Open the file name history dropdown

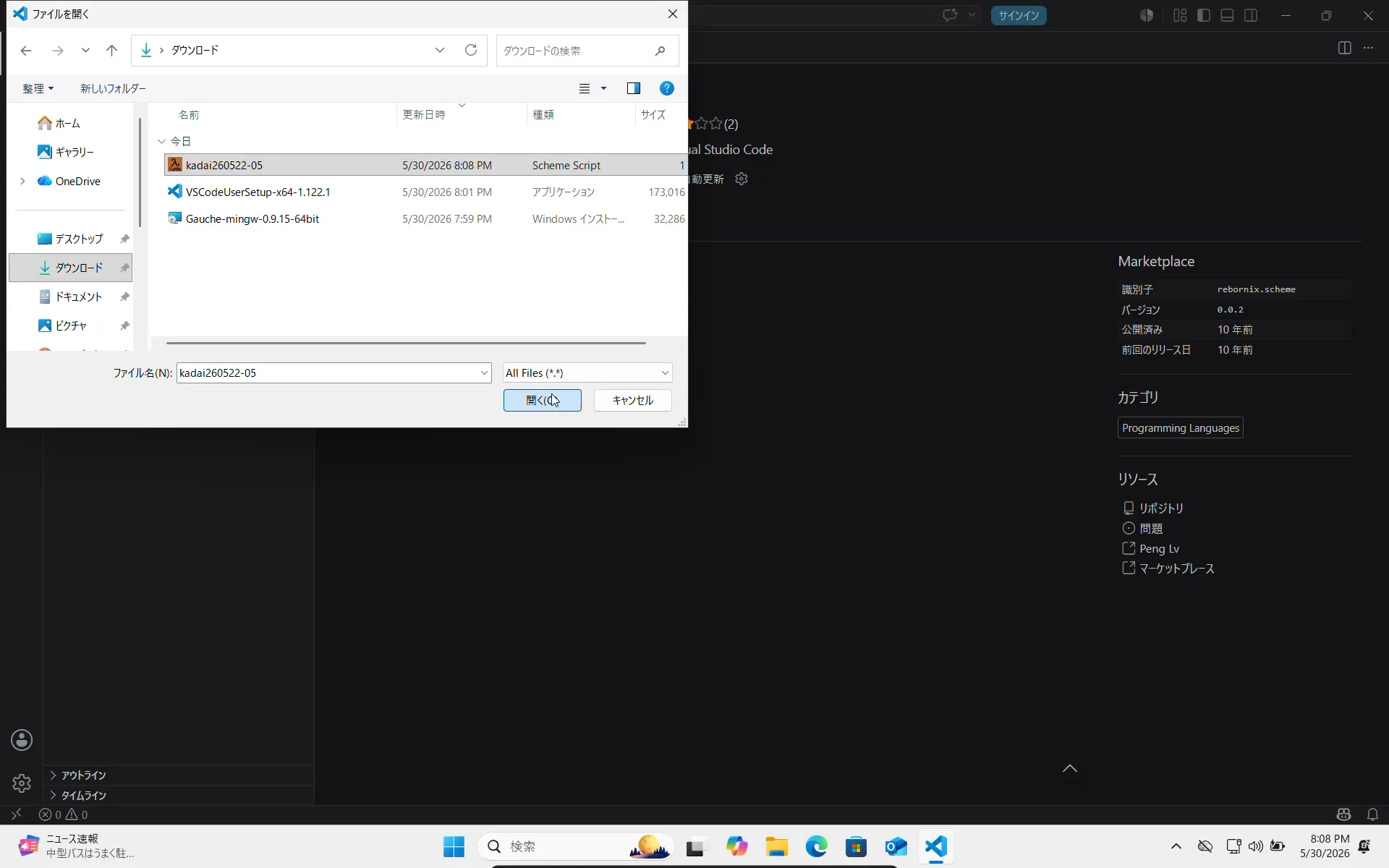485,373
